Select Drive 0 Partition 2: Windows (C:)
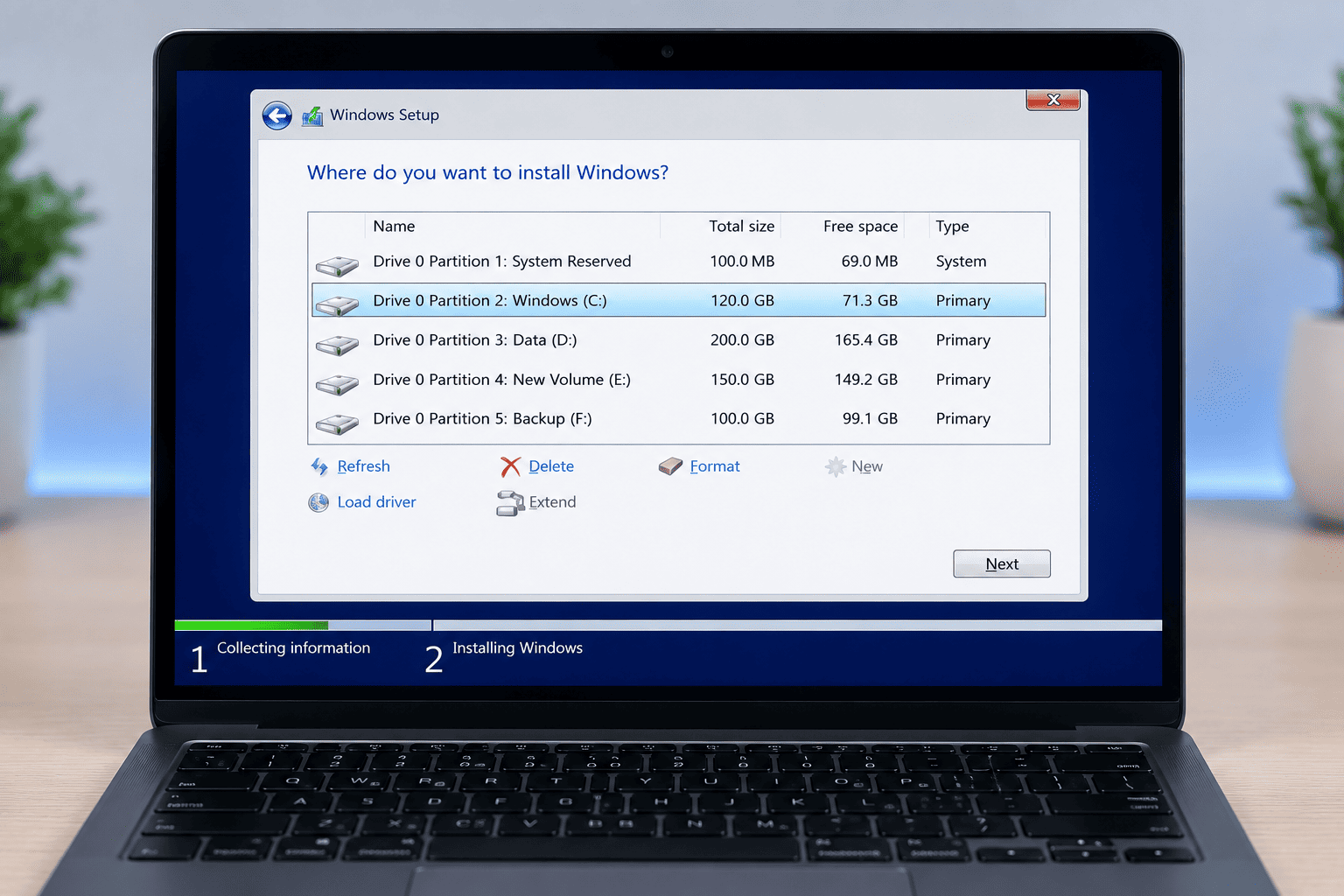1344x896 pixels. (679, 300)
